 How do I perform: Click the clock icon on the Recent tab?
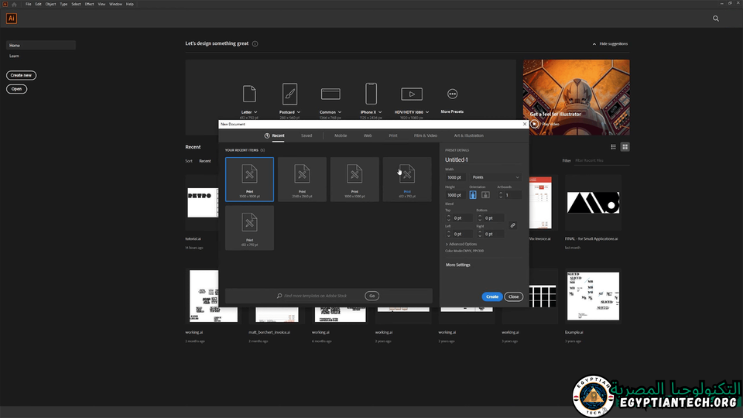(x=267, y=136)
